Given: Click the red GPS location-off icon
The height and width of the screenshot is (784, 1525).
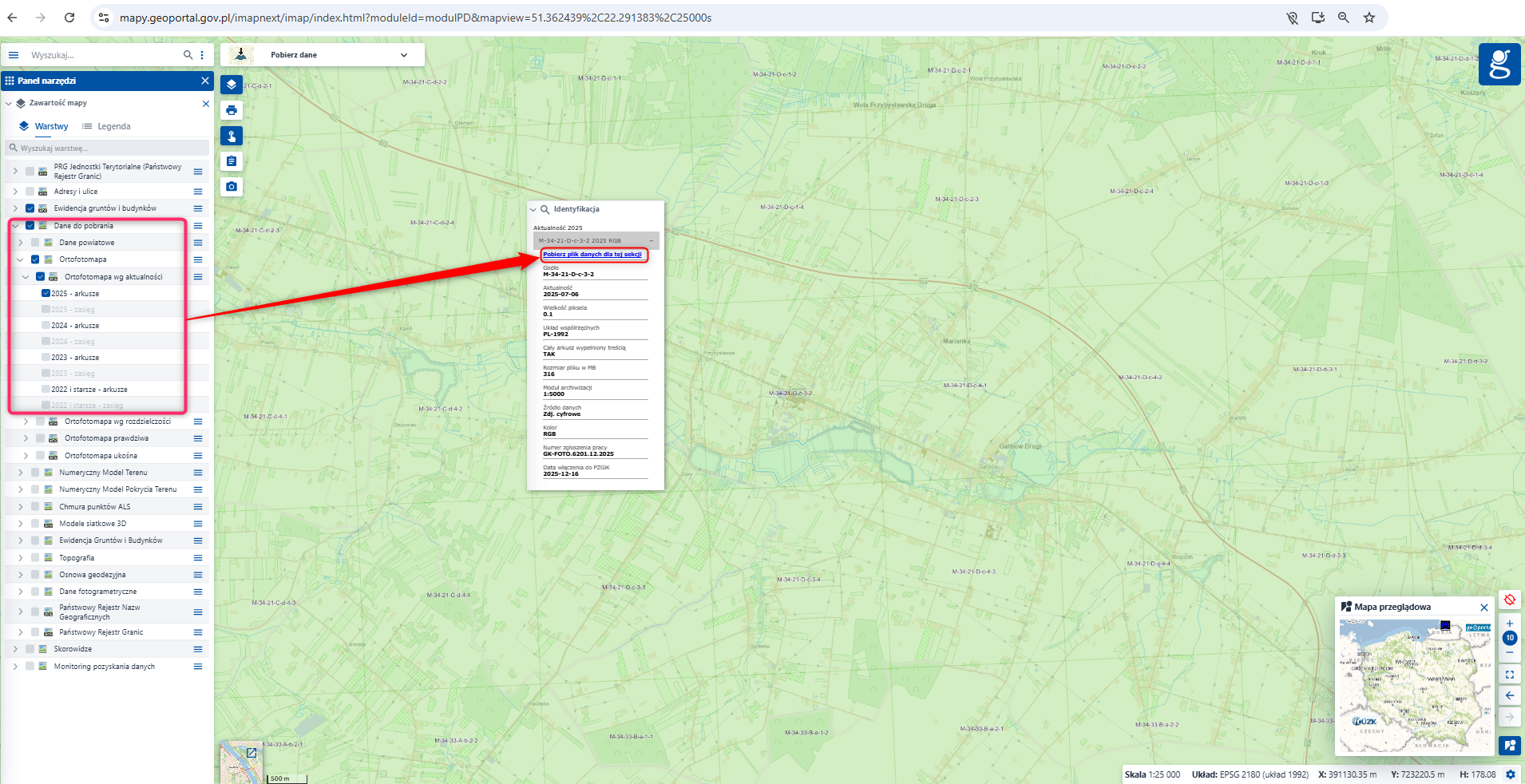Looking at the screenshot, I should coord(1509,600).
